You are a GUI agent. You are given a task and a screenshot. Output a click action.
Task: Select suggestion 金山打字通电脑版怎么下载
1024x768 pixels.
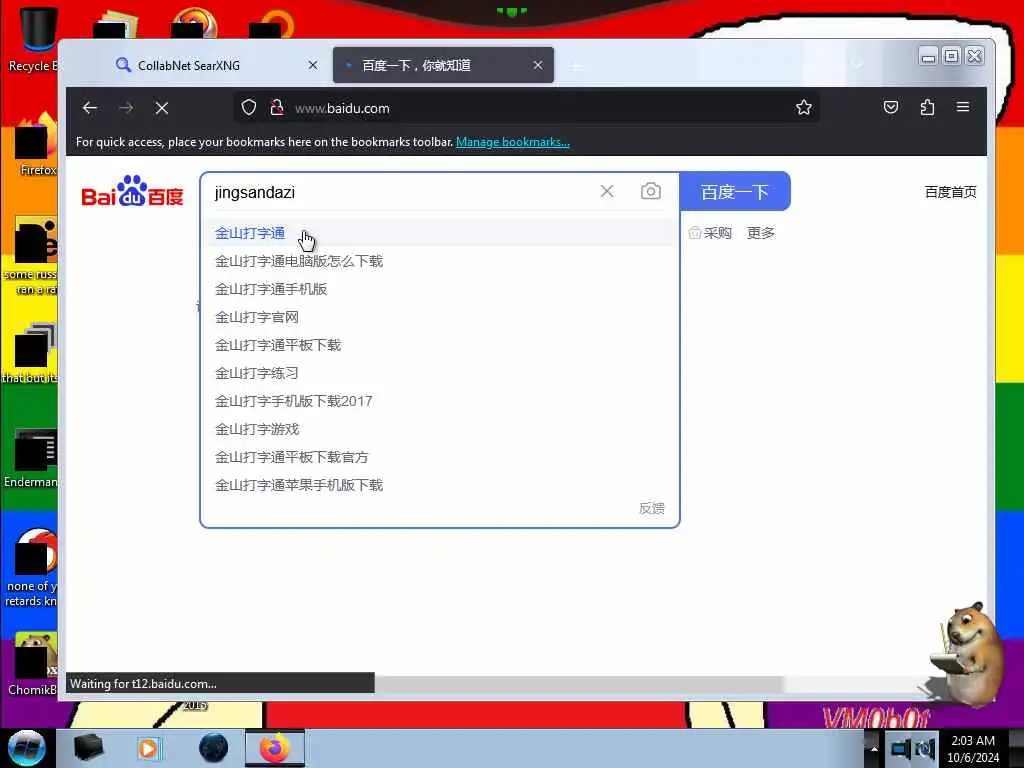point(440,261)
